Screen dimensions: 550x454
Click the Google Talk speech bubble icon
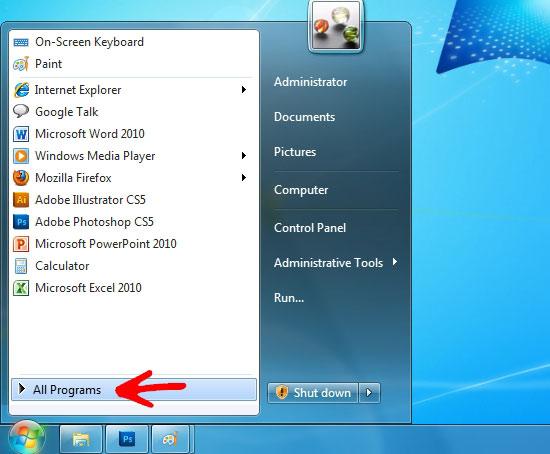coord(21,112)
